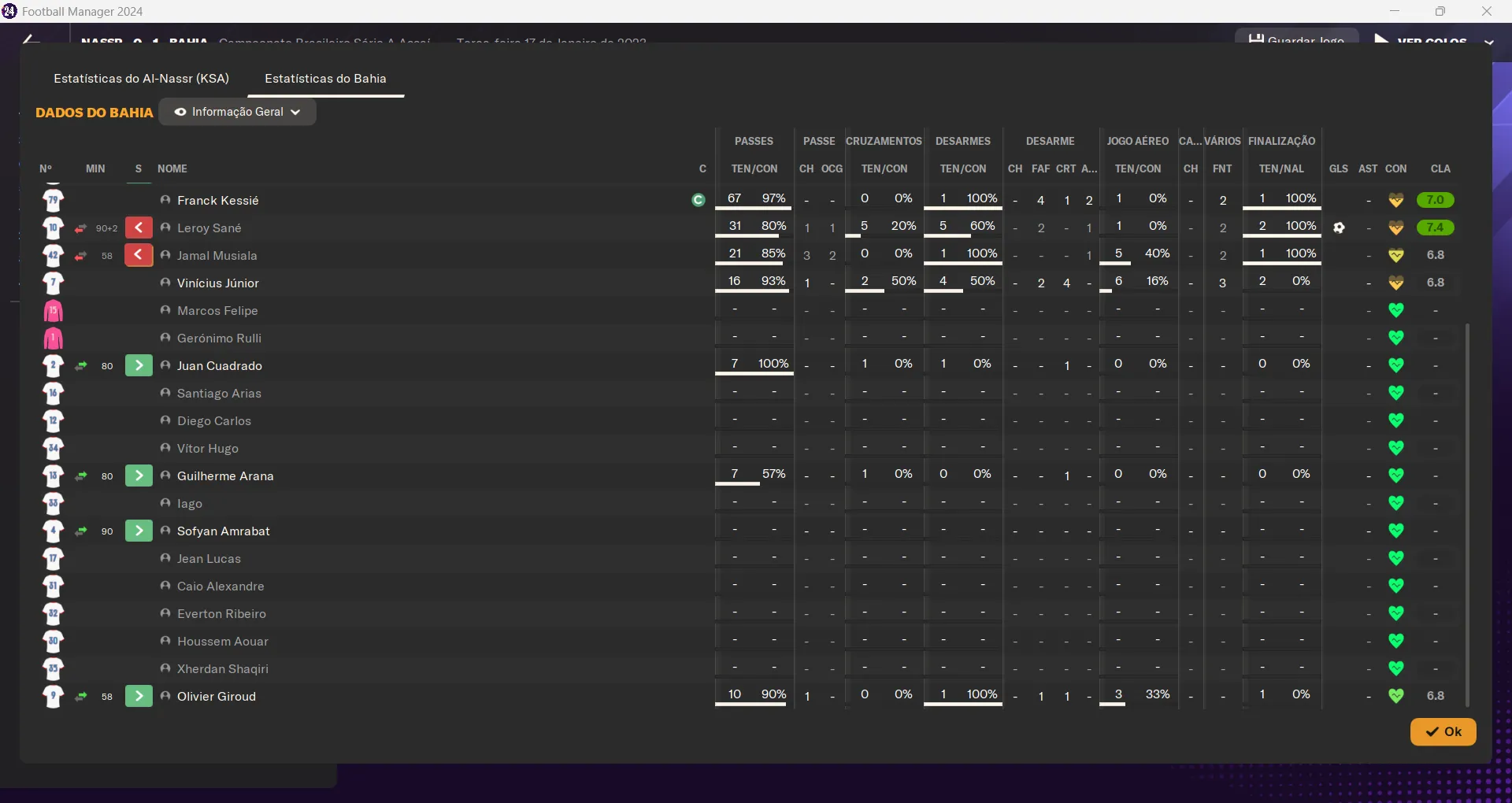Click Jamal Musiala's 6.8 rating
The height and width of the screenshot is (803, 1512).
(x=1436, y=255)
